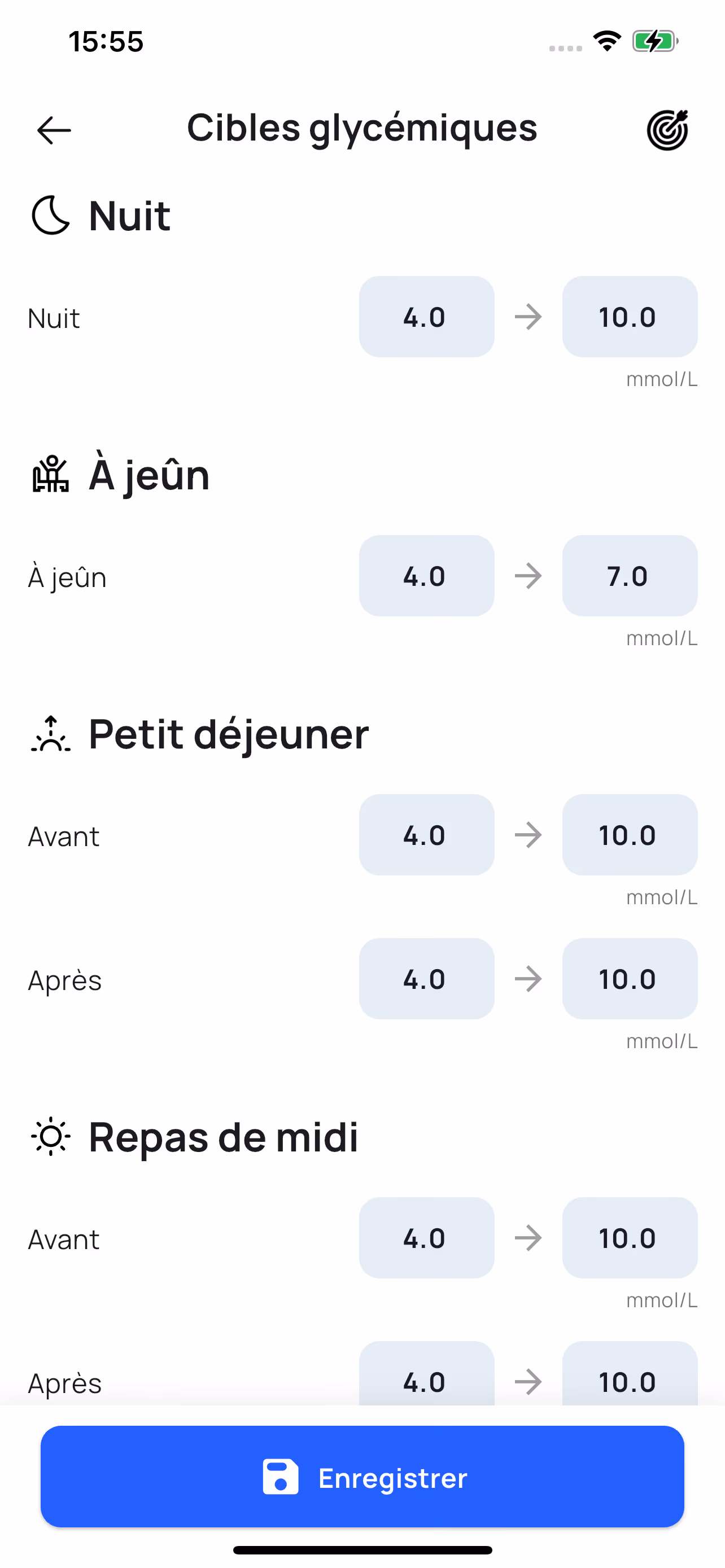Tap the sunrise icon beside Petit déjeuner
Image resolution: width=725 pixels, height=1568 pixels.
point(50,733)
